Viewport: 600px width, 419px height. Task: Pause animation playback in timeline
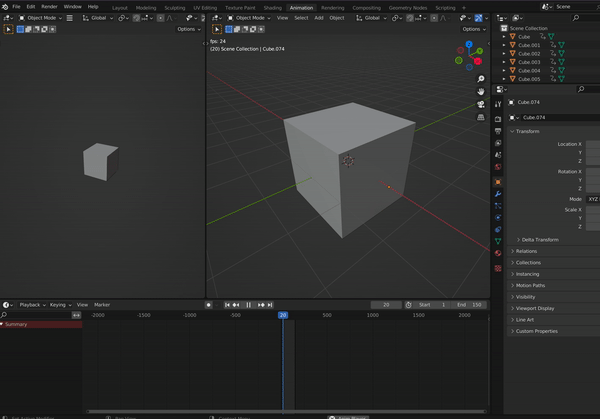pyautogui.click(x=248, y=304)
